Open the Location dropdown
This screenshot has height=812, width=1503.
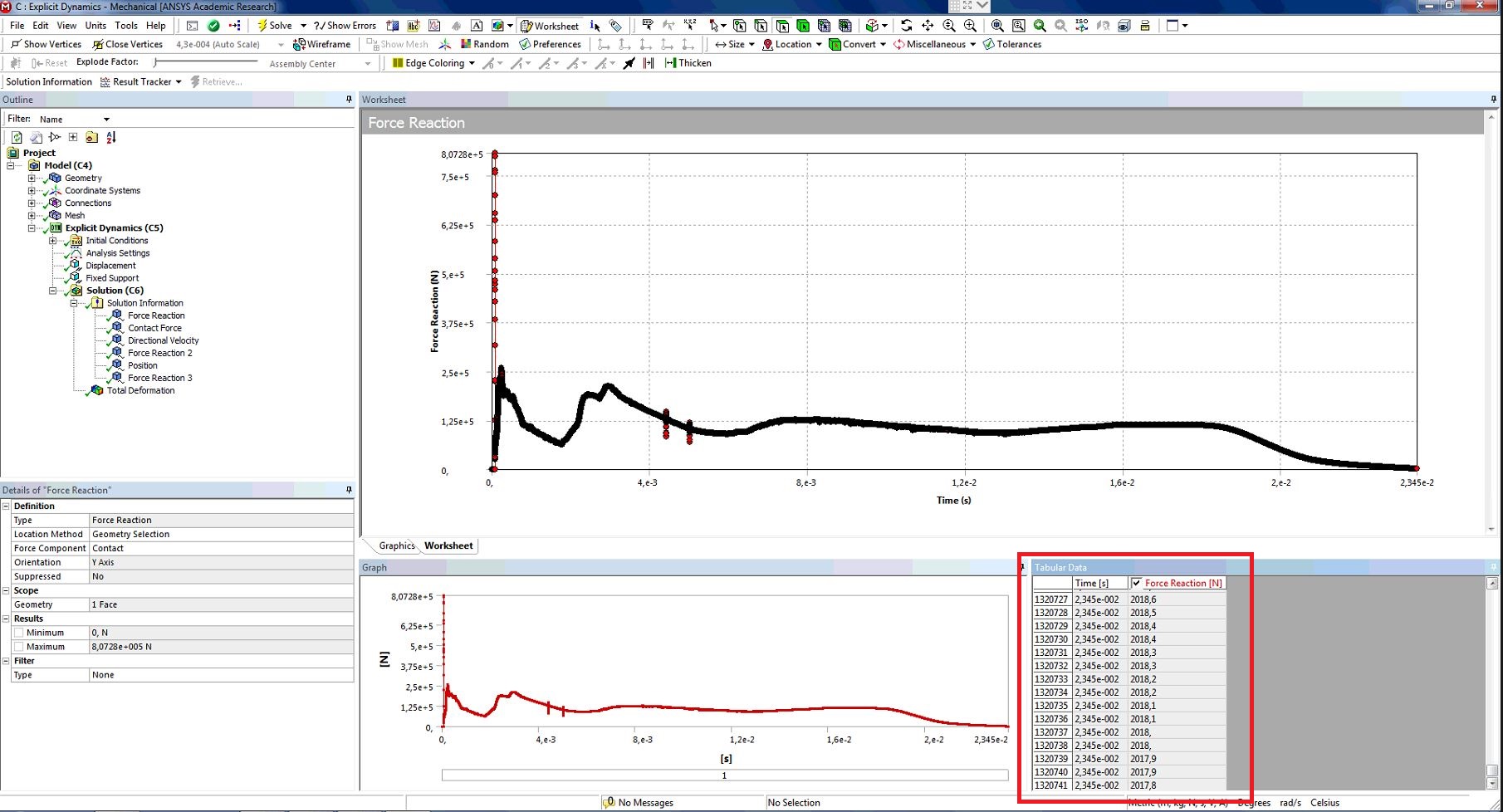coord(819,45)
